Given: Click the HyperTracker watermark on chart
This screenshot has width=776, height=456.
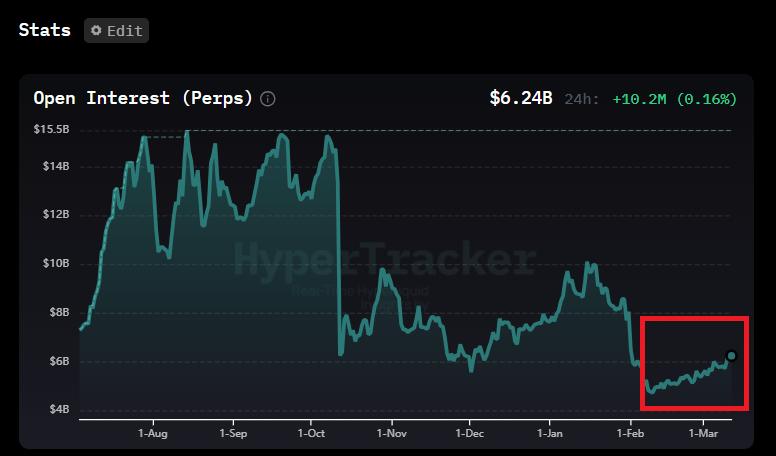Looking at the screenshot, I should click(385, 261).
